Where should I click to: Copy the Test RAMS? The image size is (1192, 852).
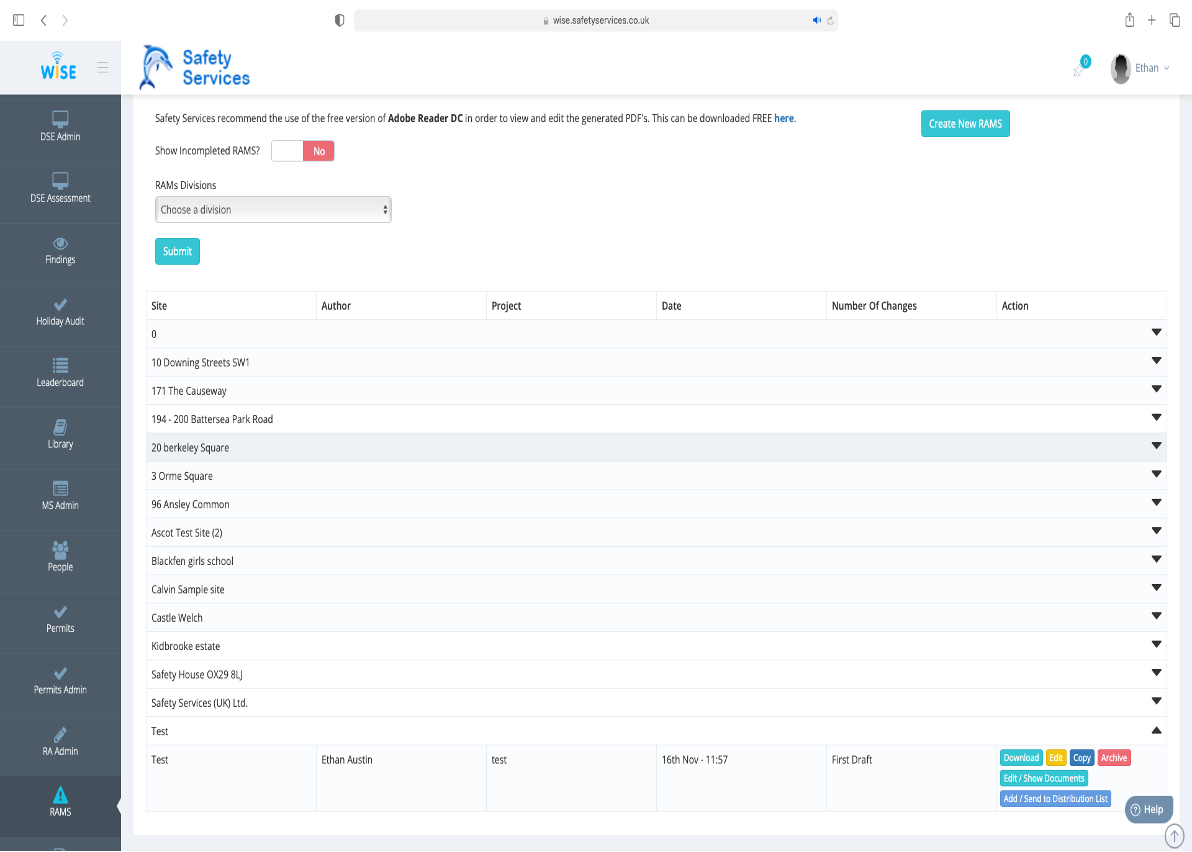1082,758
